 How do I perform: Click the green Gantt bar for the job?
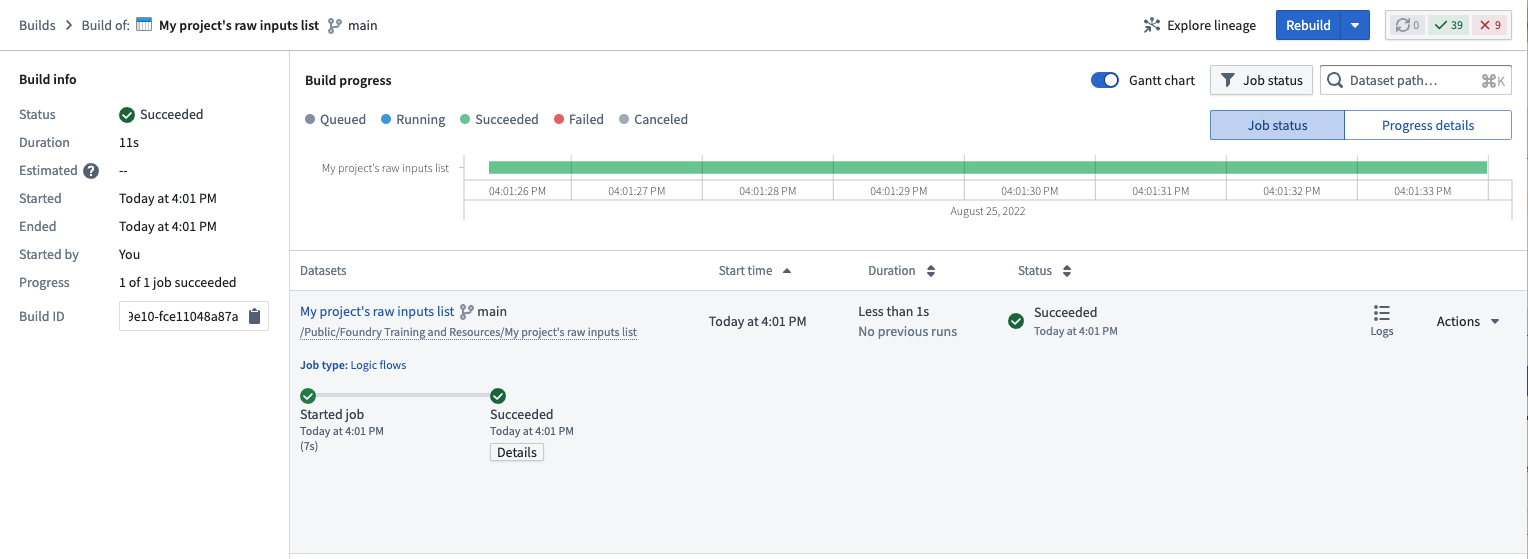click(988, 167)
